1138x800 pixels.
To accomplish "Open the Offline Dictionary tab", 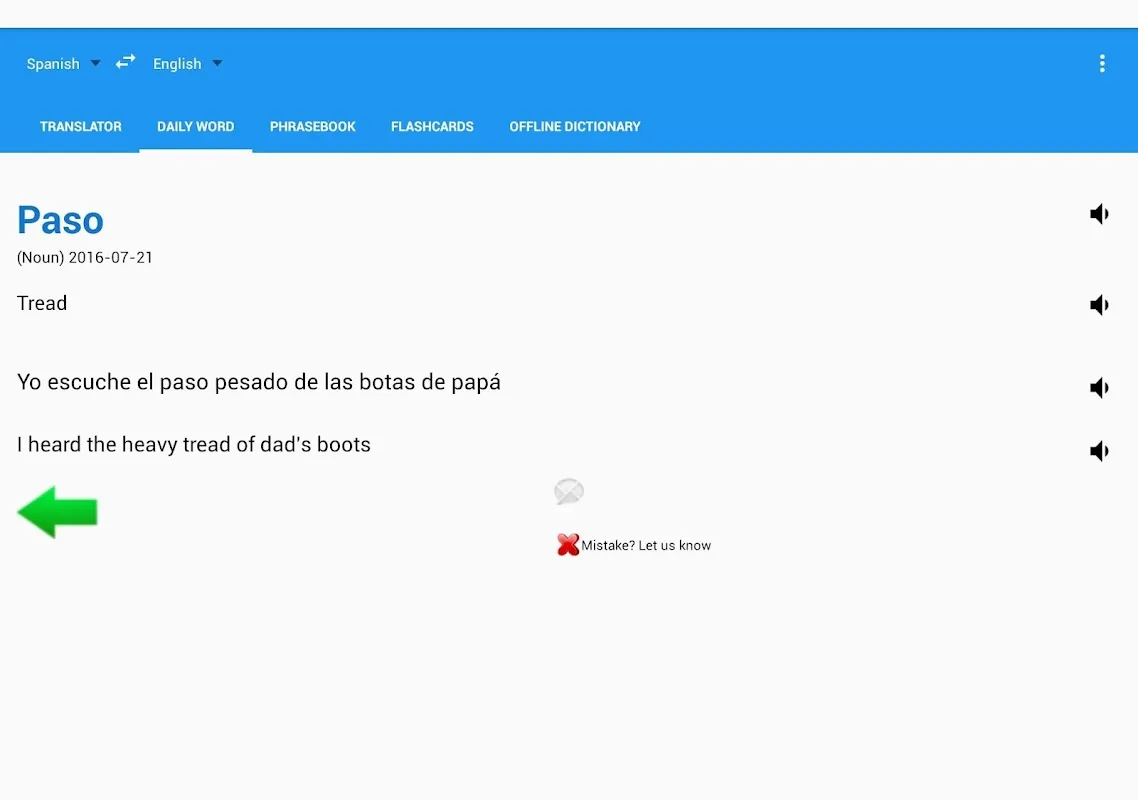I will [x=574, y=127].
